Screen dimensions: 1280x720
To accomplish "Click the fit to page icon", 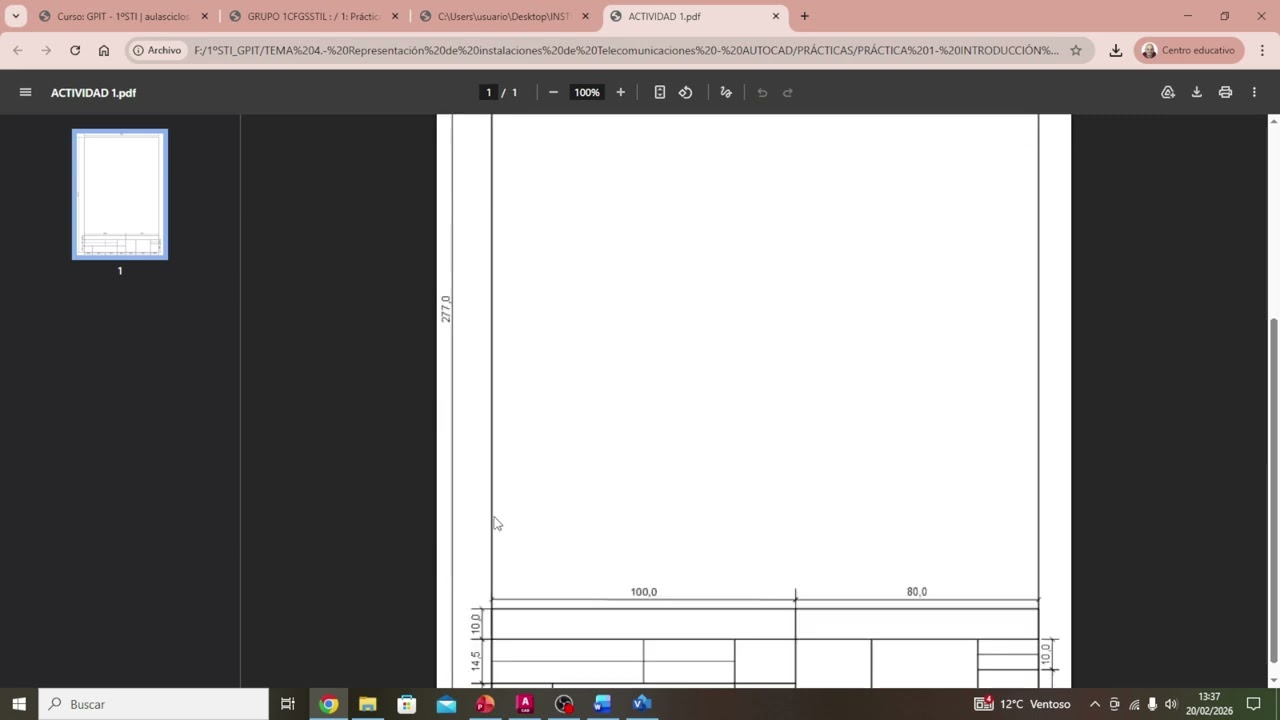I will pyautogui.click(x=659, y=92).
